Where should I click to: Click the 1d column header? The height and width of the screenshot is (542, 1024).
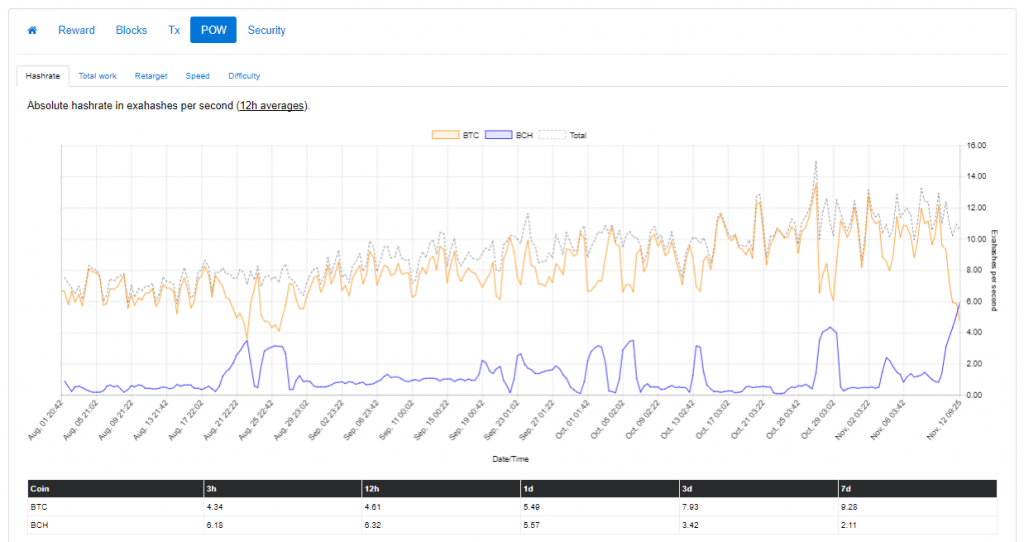click(529, 488)
